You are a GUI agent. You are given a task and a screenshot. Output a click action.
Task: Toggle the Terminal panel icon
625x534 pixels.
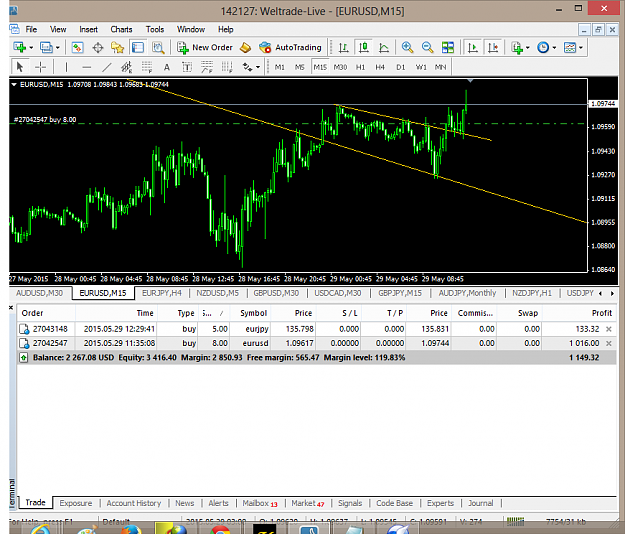(138, 47)
